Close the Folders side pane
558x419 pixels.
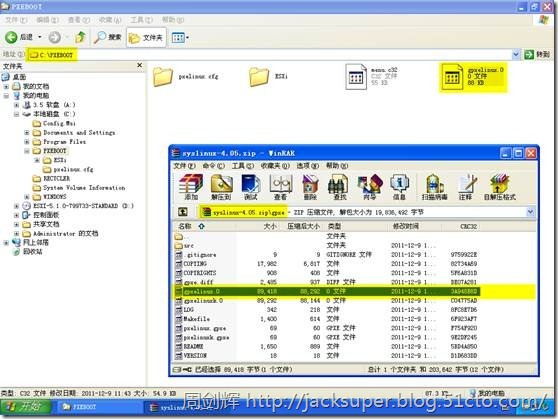coord(140,65)
